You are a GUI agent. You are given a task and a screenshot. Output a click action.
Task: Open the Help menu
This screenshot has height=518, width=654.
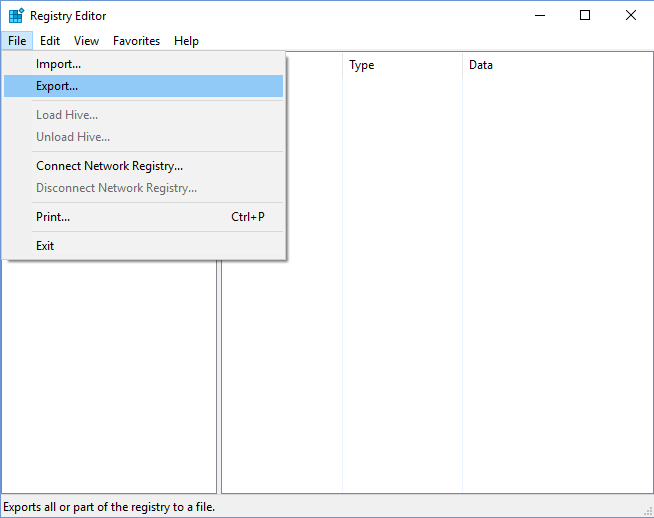[186, 41]
